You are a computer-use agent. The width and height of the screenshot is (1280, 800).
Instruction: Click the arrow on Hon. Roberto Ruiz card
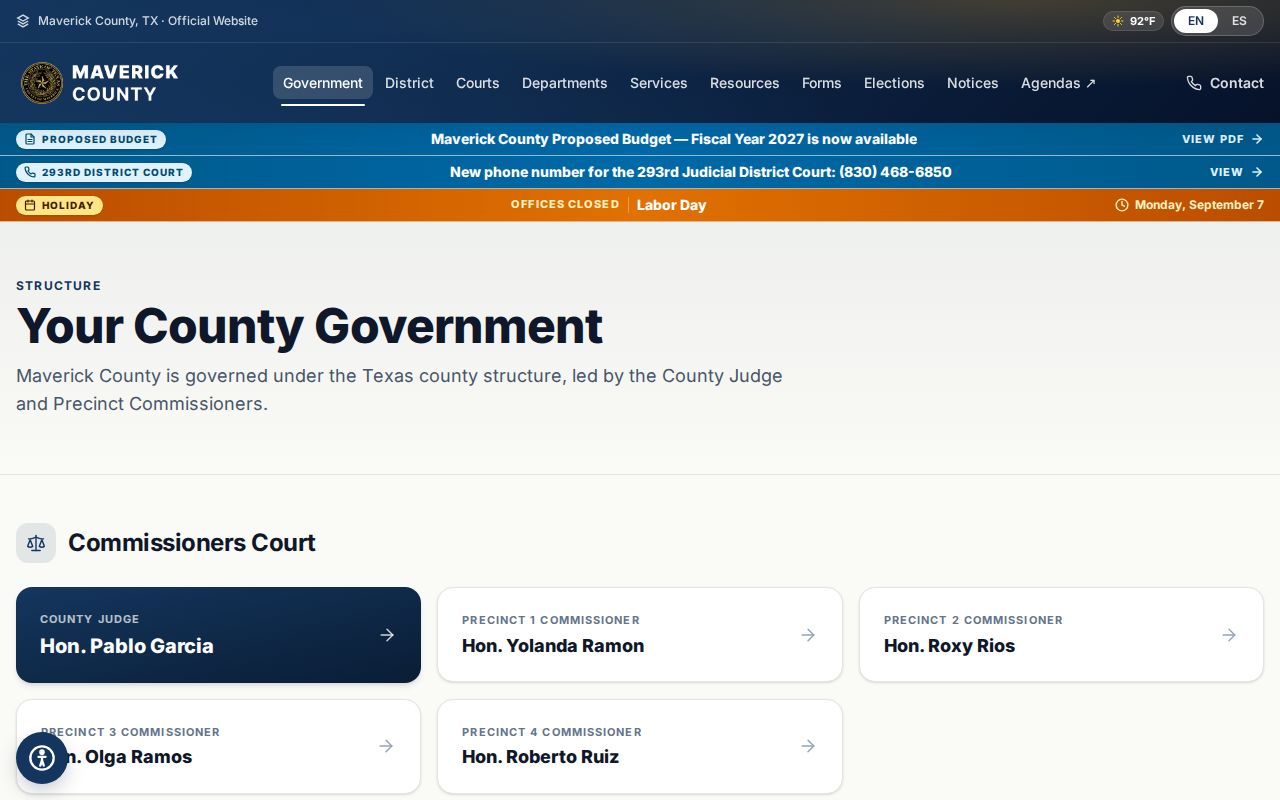click(x=808, y=746)
